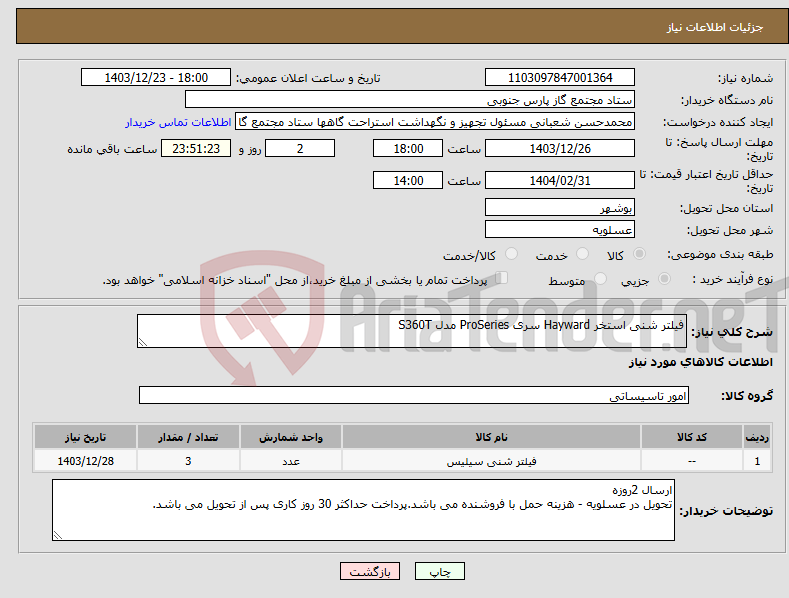Click the product name cell فیلتر شنی سیلیس
789x598 pixels.
click(492, 461)
